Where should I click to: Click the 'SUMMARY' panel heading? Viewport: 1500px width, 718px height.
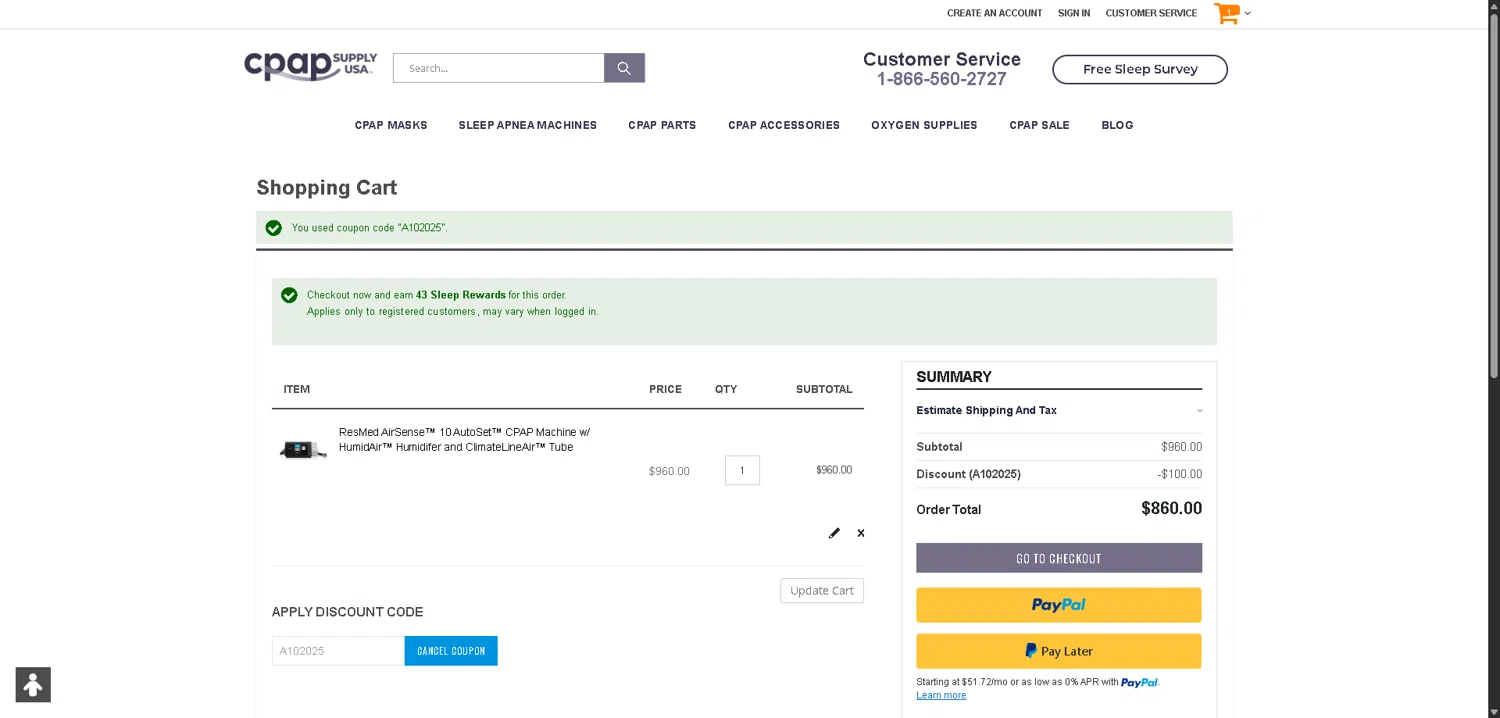tap(954, 377)
